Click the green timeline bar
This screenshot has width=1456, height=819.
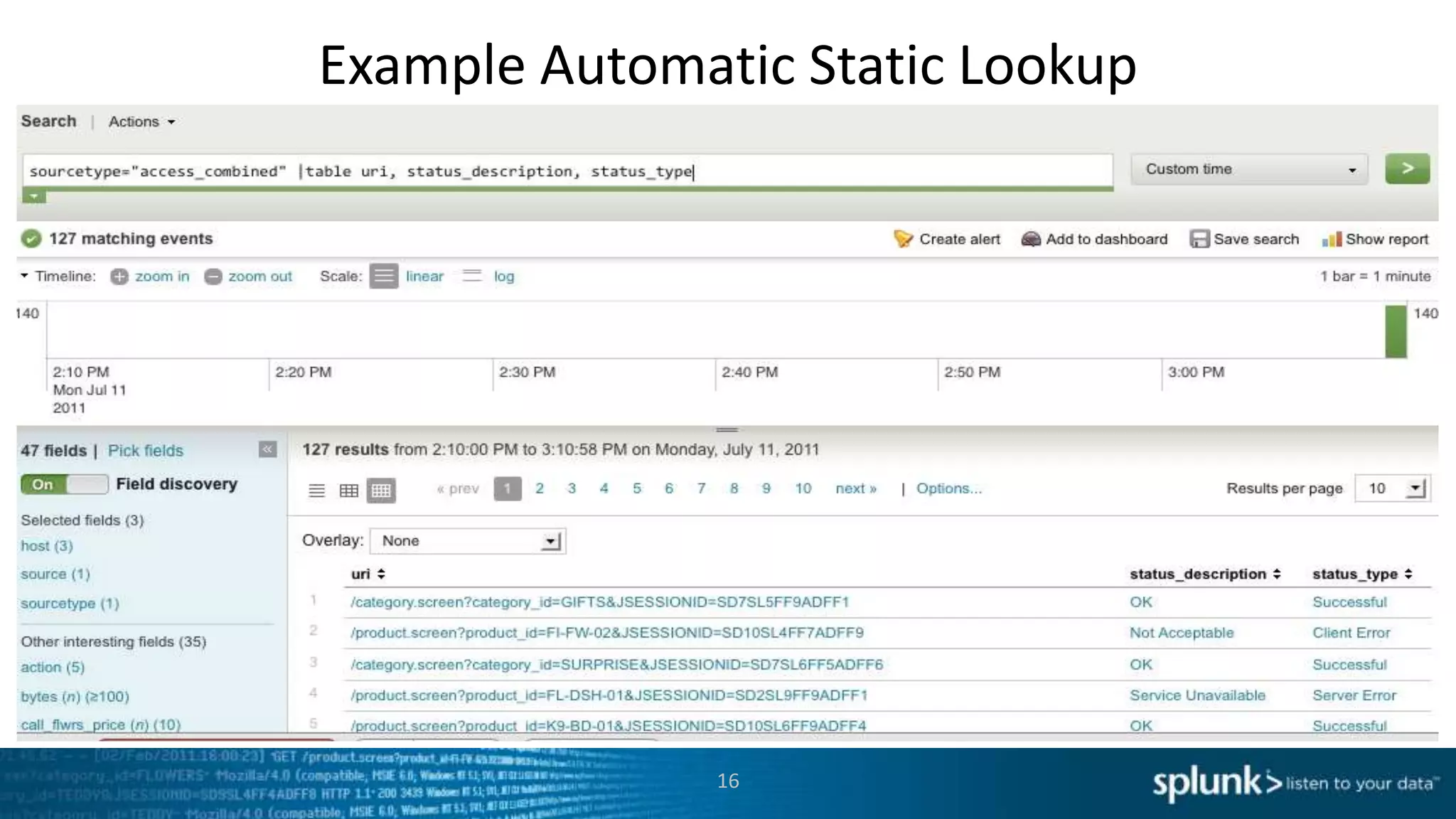point(1396,331)
